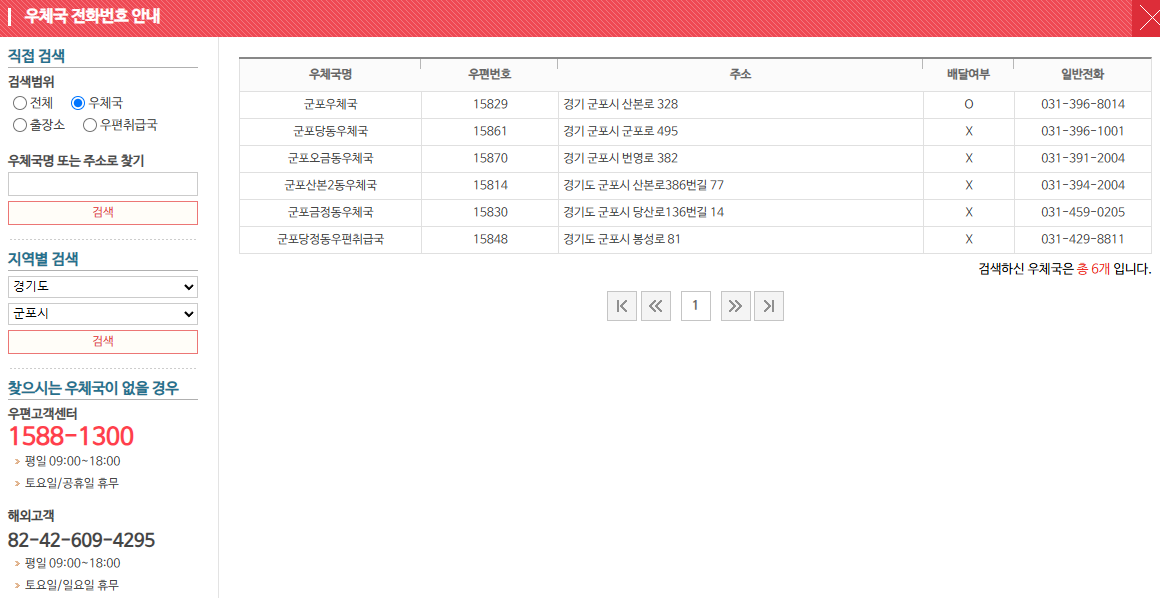Click phone number 031-459-0205
This screenshot has height=598, width=1160.
(1083, 212)
